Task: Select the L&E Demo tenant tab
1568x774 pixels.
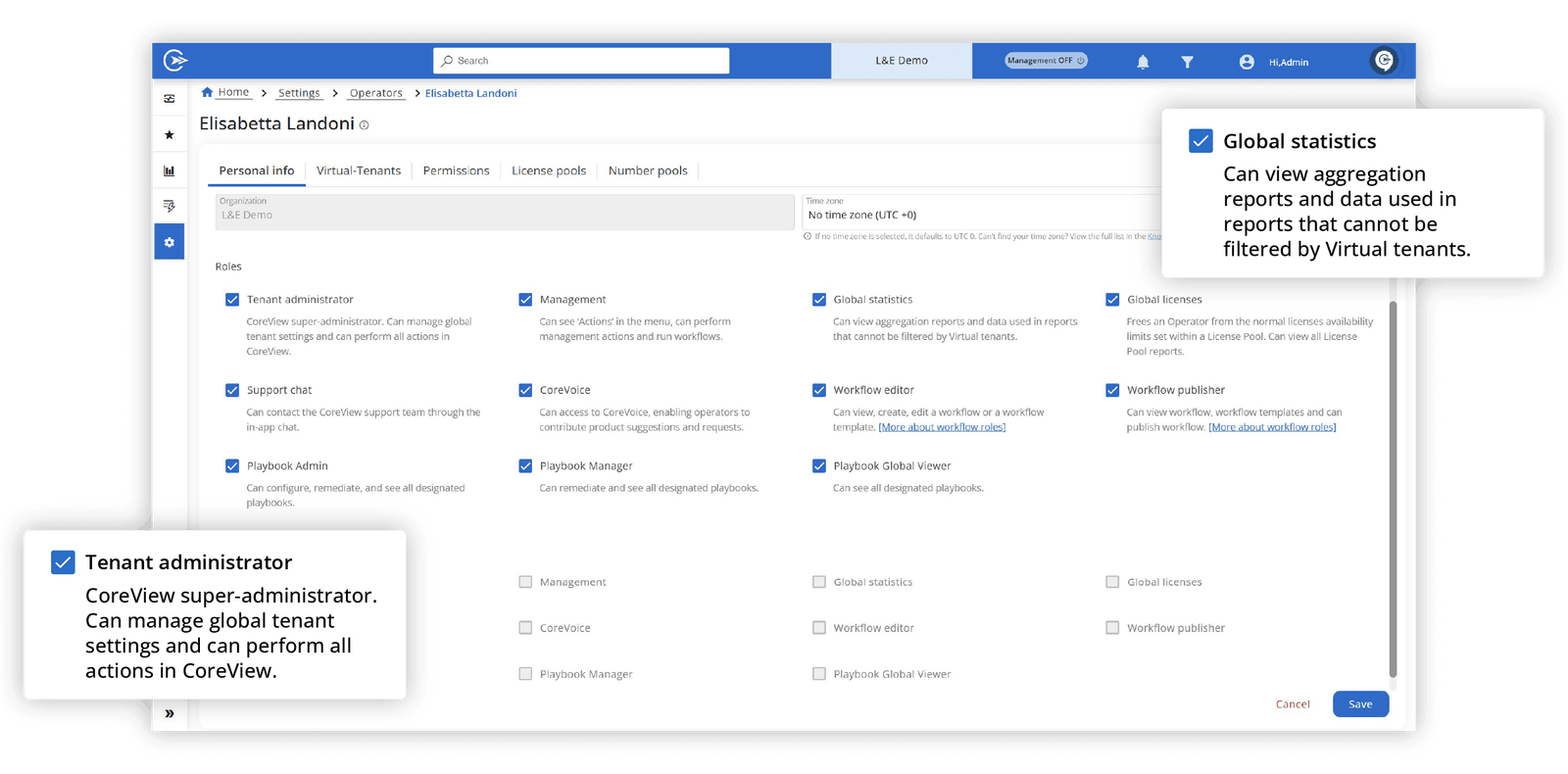Action: click(x=902, y=61)
